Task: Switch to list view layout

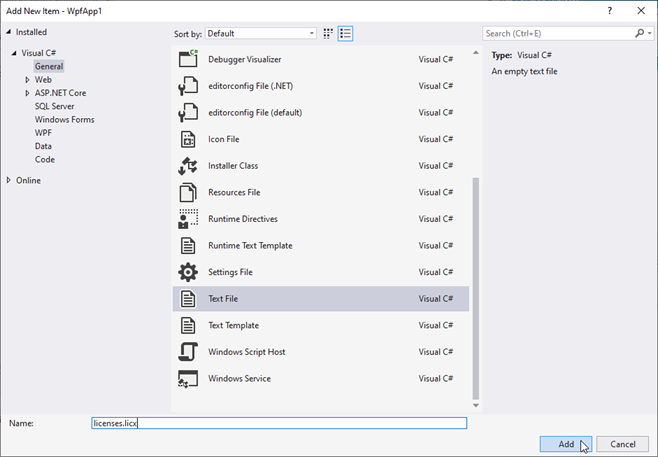Action: [x=345, y=33]
